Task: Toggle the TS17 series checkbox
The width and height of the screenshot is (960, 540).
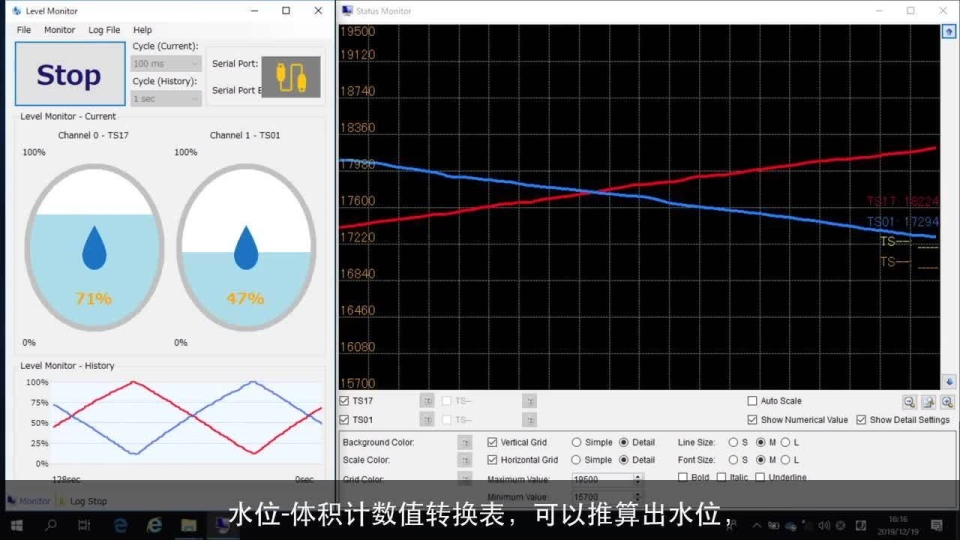Action: 344,401
